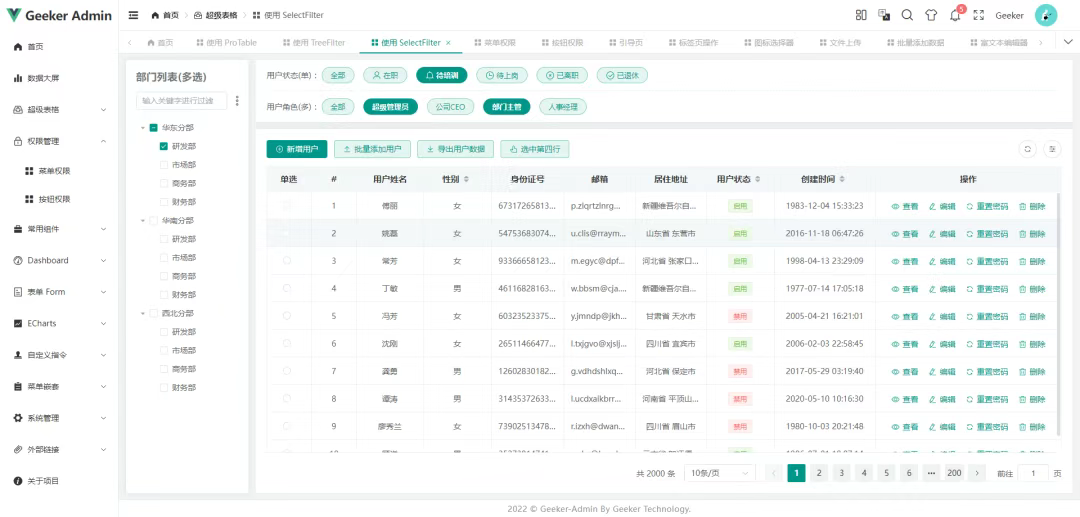Click 导出用户数据 button
This screenshot has height=517, width=1080.
[456, 149]
